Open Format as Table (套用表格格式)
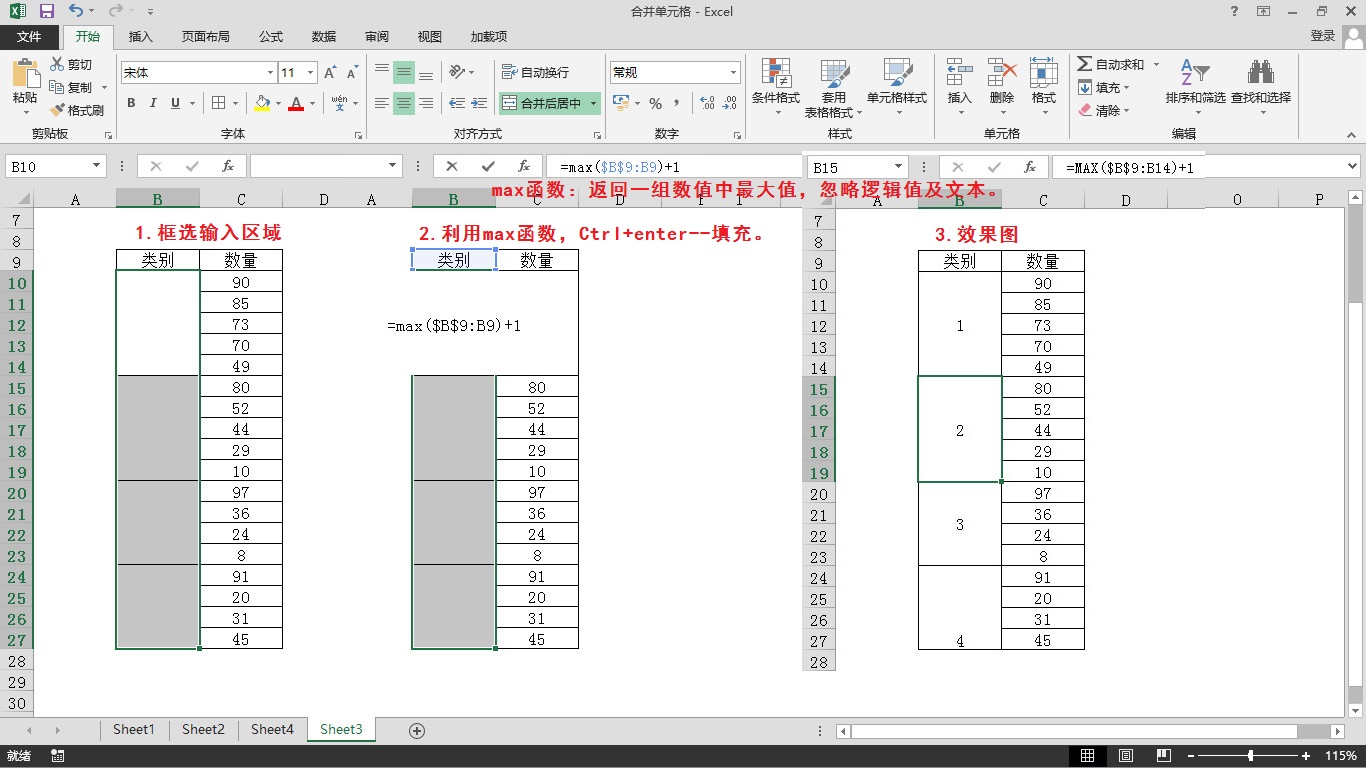1366x768 pixels. tap(834, 87)
